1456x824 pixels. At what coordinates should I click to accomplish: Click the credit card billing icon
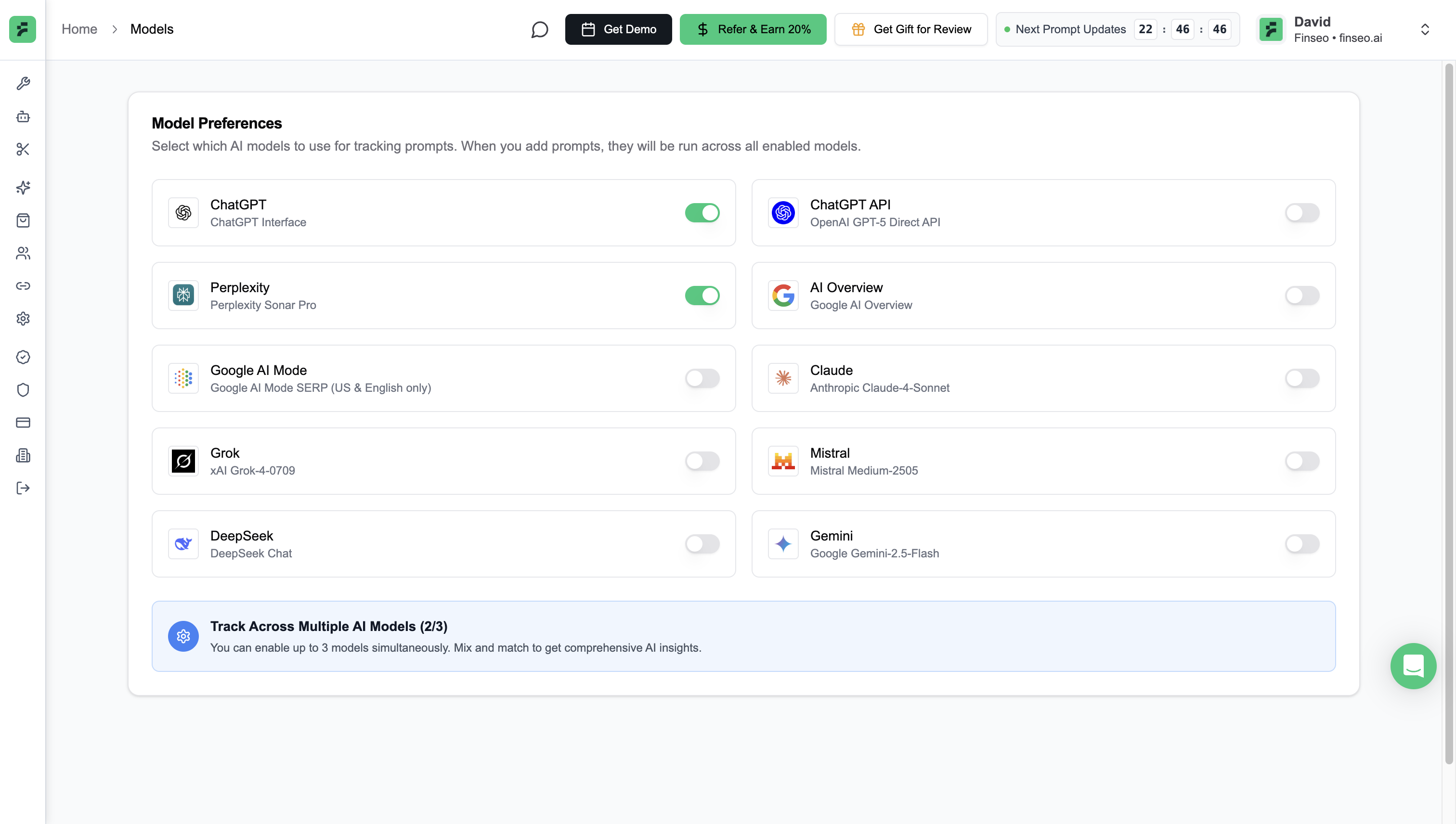pyautogui.click(x=23, y=423)
